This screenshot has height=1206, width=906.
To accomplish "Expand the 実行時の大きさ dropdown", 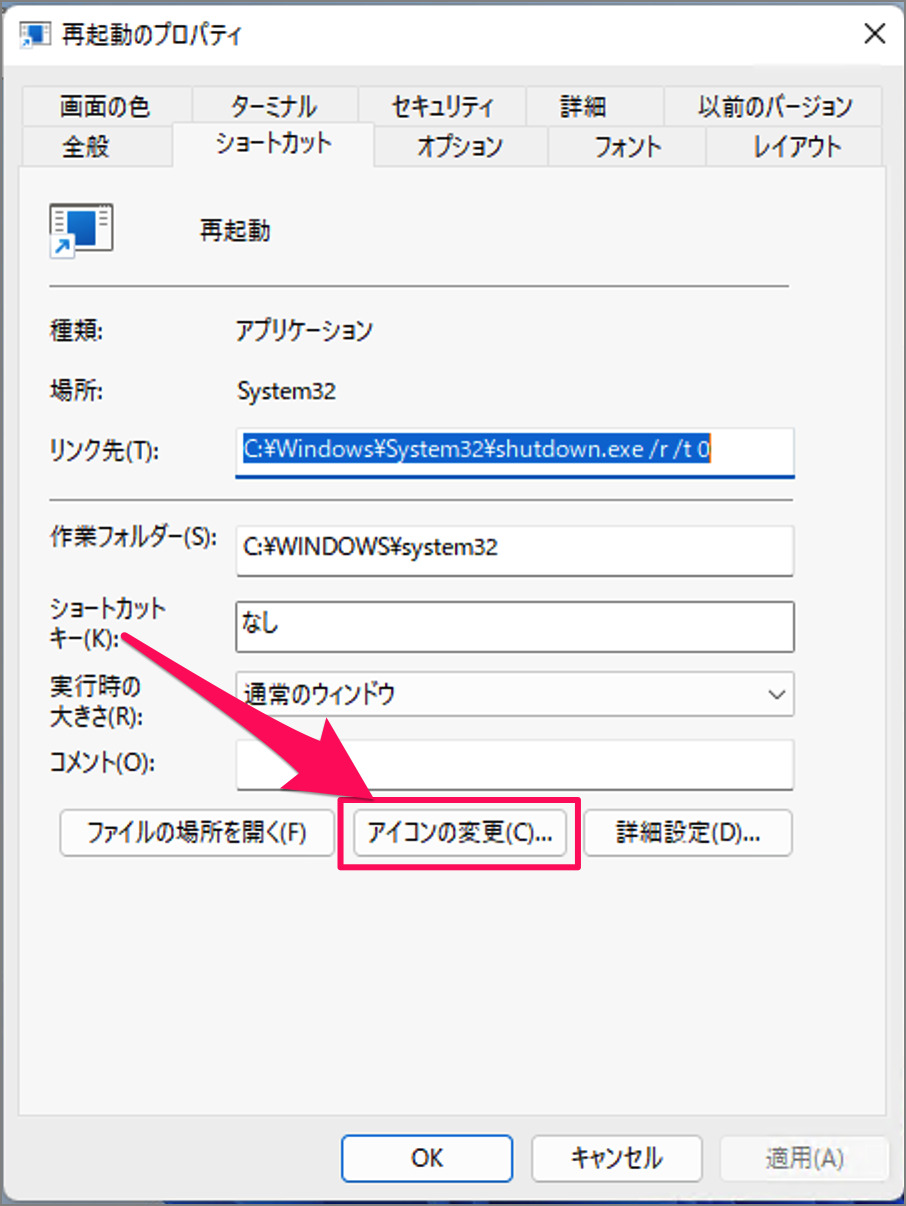I will [515, 694].
